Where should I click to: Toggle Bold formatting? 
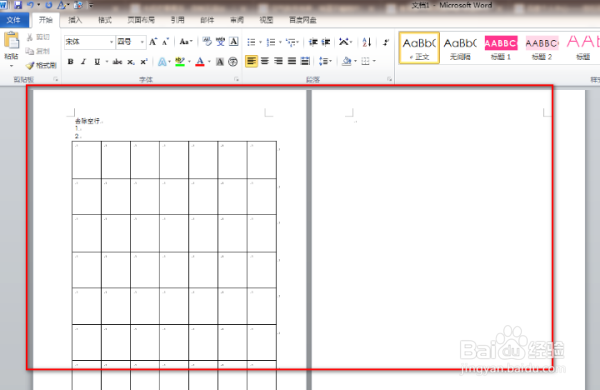point(70,62)
